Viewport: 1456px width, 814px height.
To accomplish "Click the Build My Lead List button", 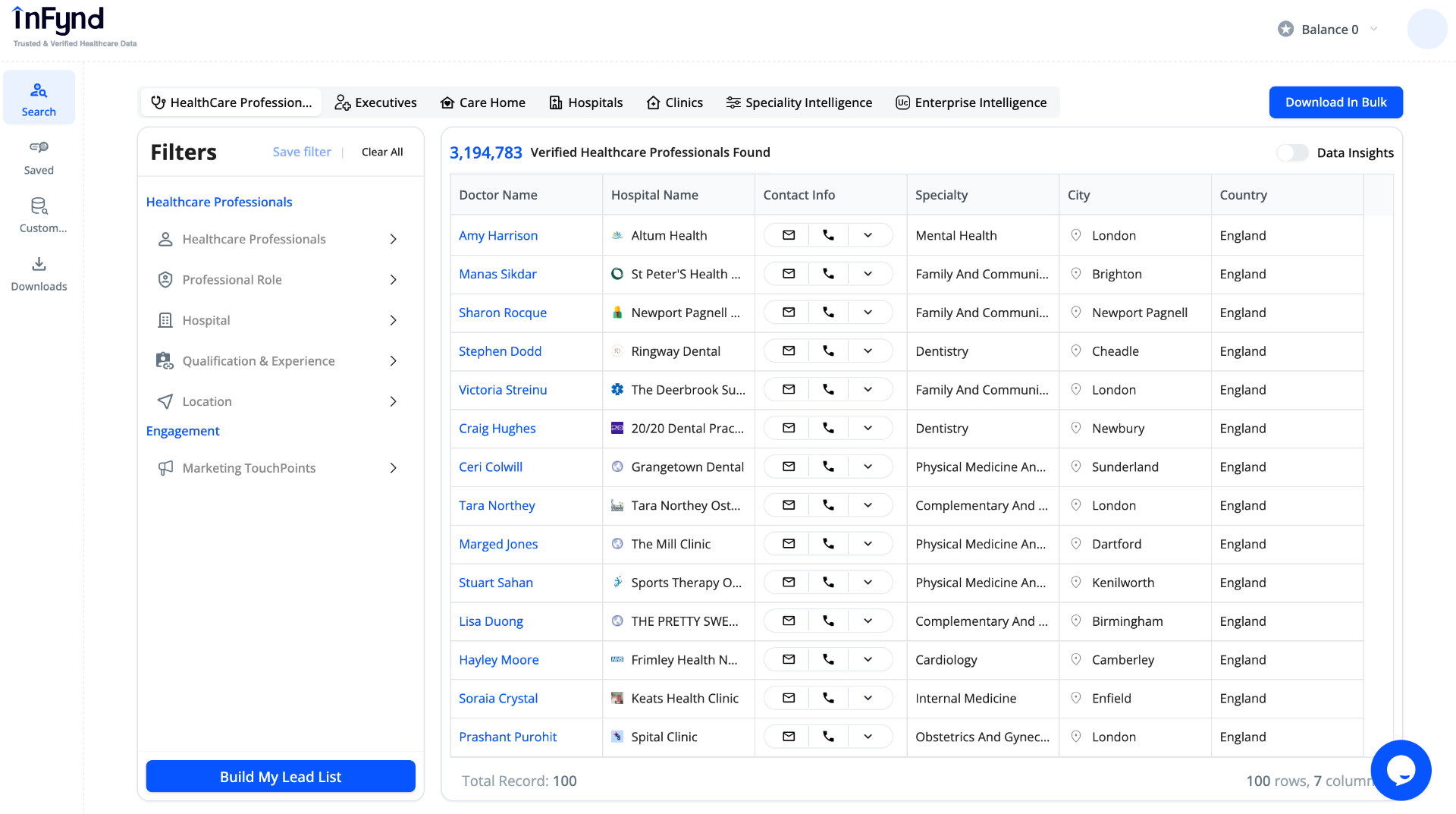I will click(x=281, y=777).
